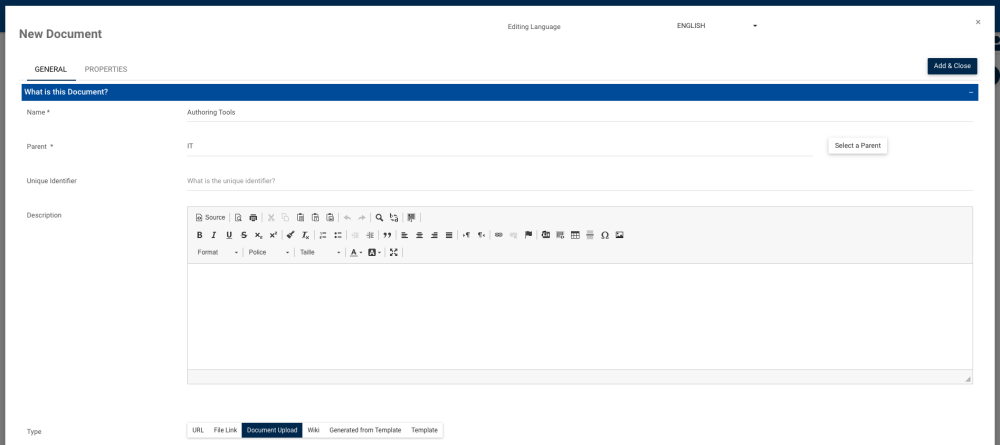
Task: Select Generated from Template type
Action: (x=365, y=430)
